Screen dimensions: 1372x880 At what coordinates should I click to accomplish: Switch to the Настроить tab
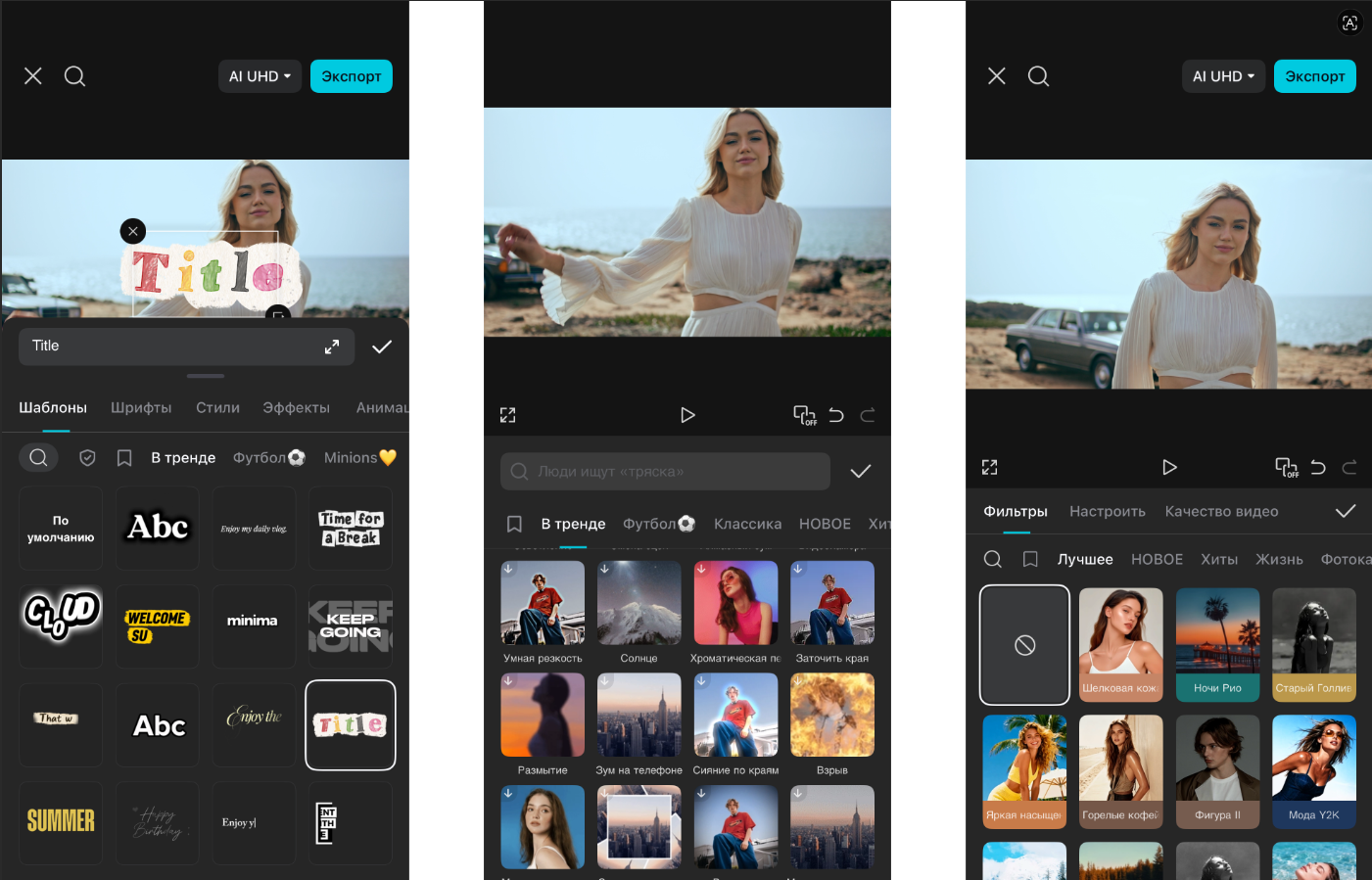coord(1108,511)
